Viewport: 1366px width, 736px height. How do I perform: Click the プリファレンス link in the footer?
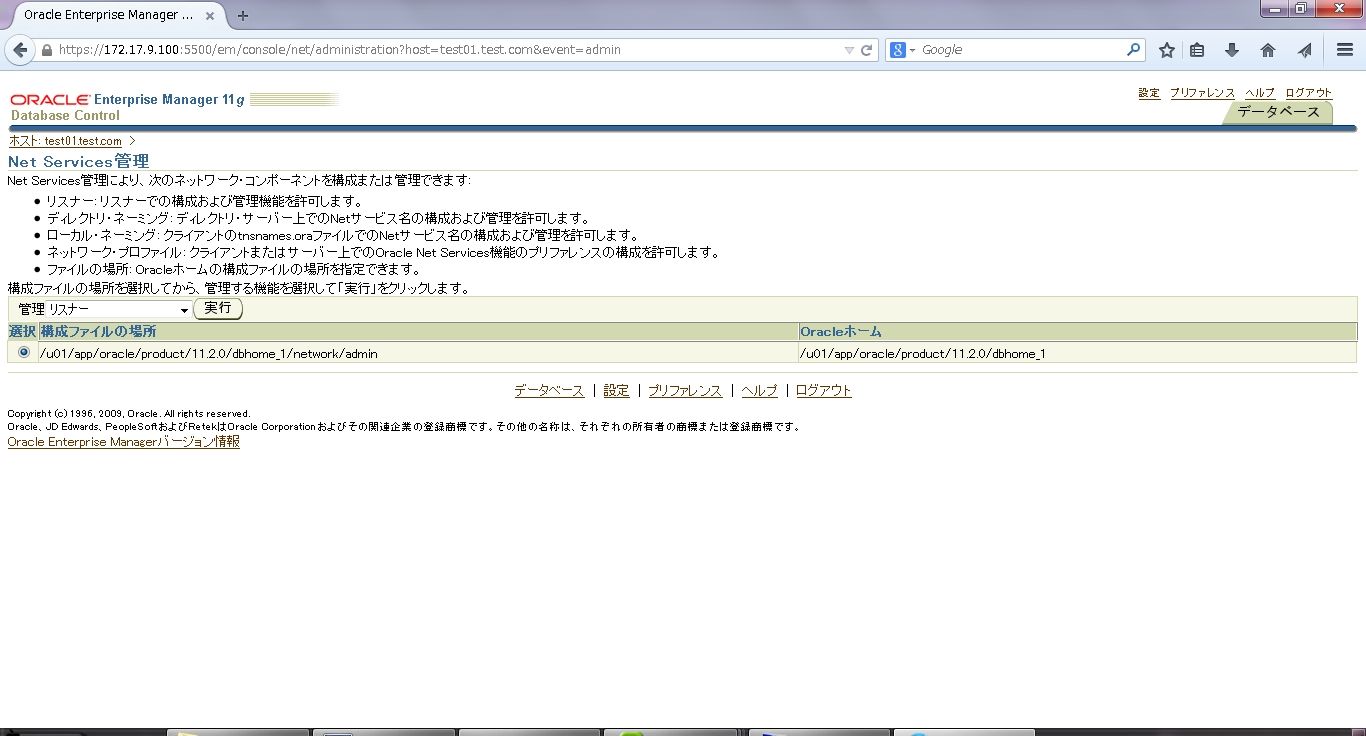click(x=685, y=391)
